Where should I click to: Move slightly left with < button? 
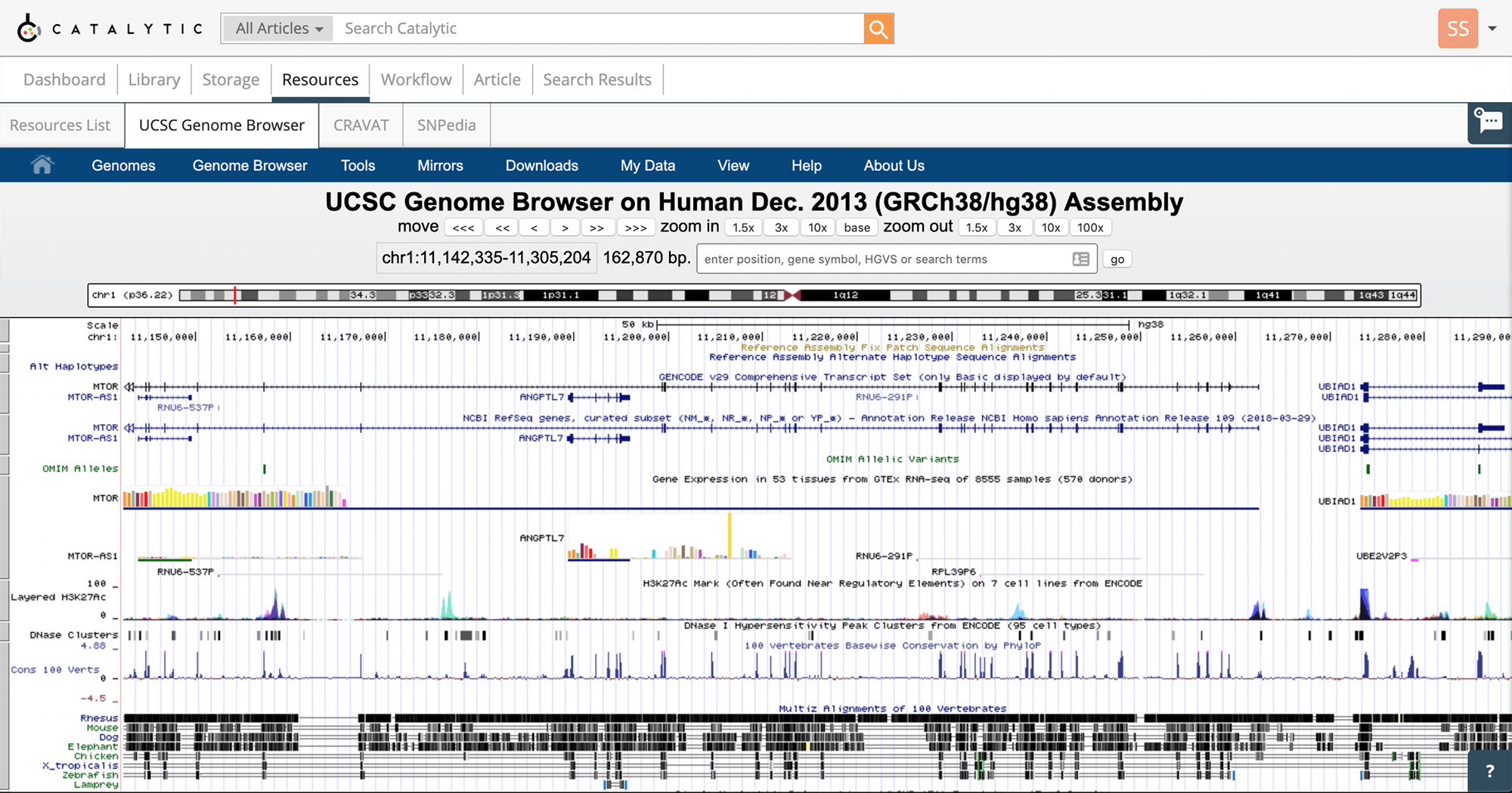pos(534,228)
